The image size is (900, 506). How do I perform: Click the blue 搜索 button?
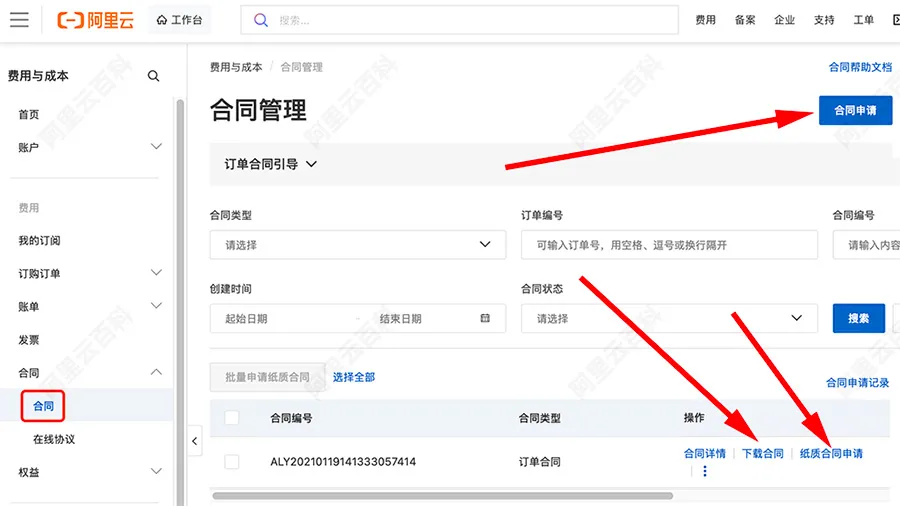tap(859, 318)
